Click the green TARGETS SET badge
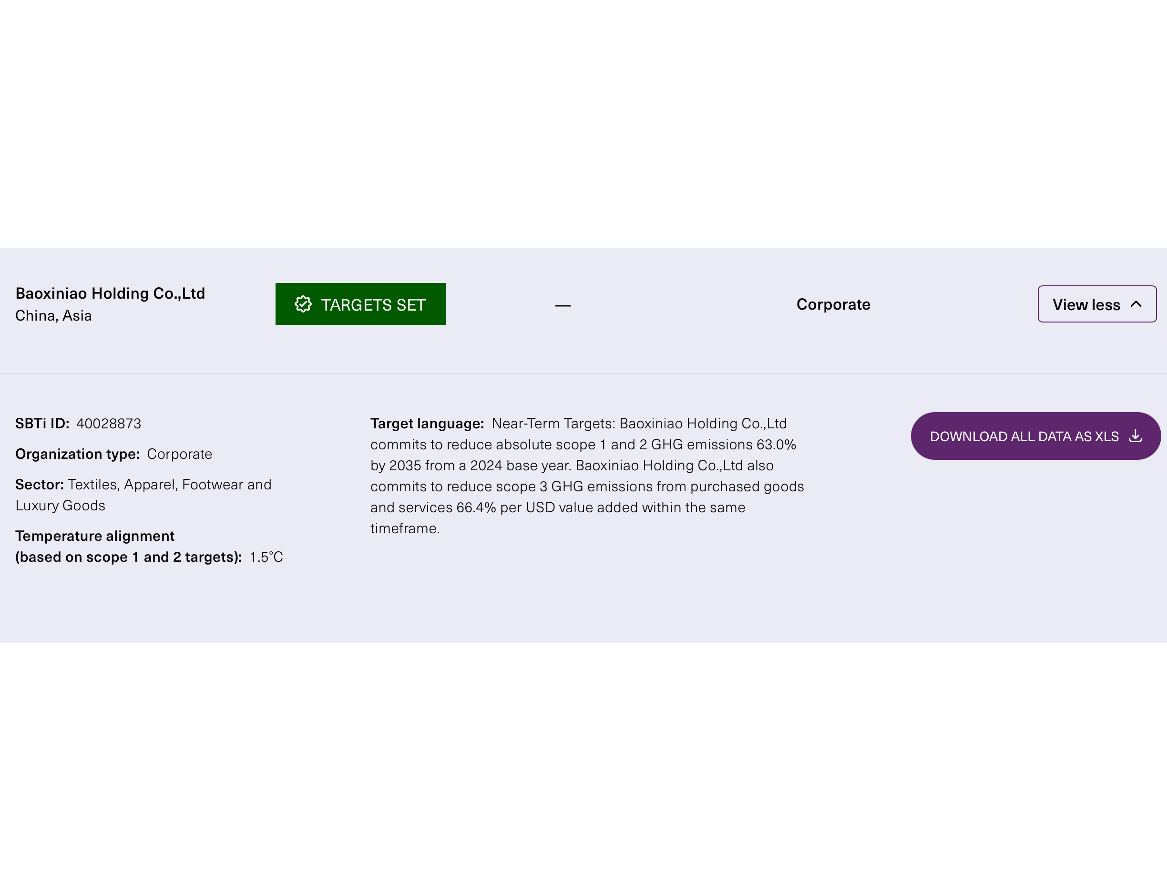 point(360,304)
